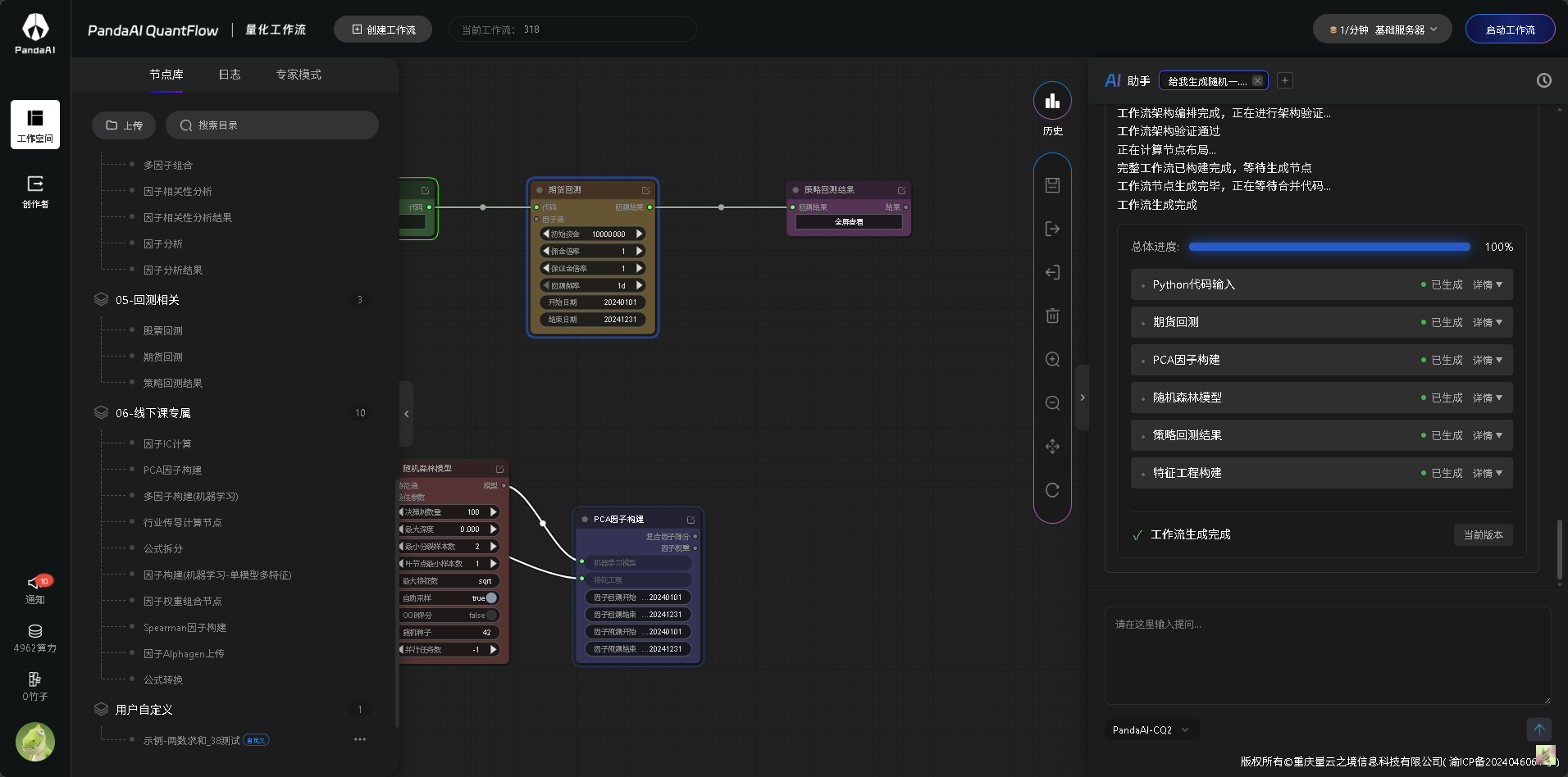Click the PandaAI logo
The image size is (1568, 777).
click(35, 34)
